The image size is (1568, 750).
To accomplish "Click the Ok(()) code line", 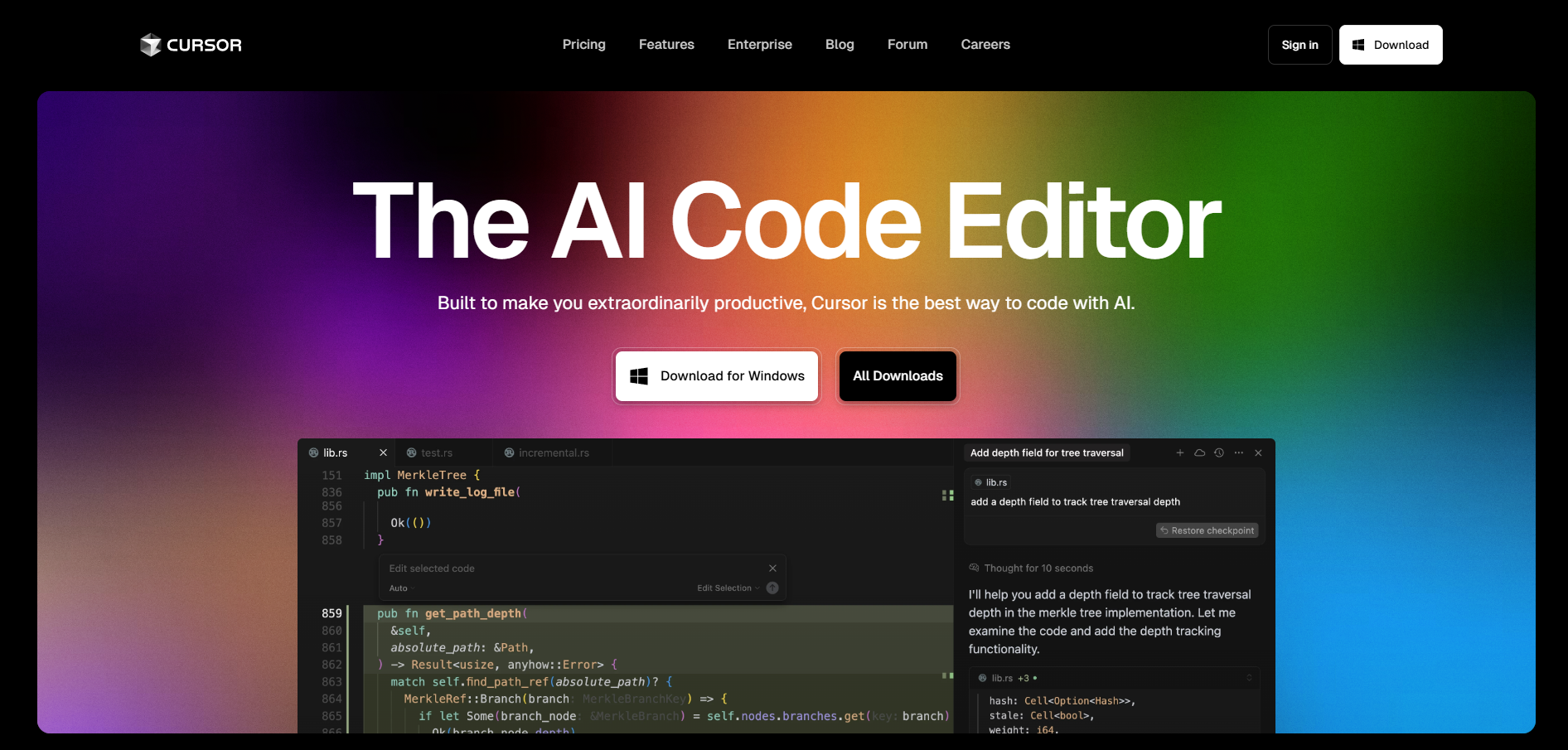I will click(x=410, y=523).
